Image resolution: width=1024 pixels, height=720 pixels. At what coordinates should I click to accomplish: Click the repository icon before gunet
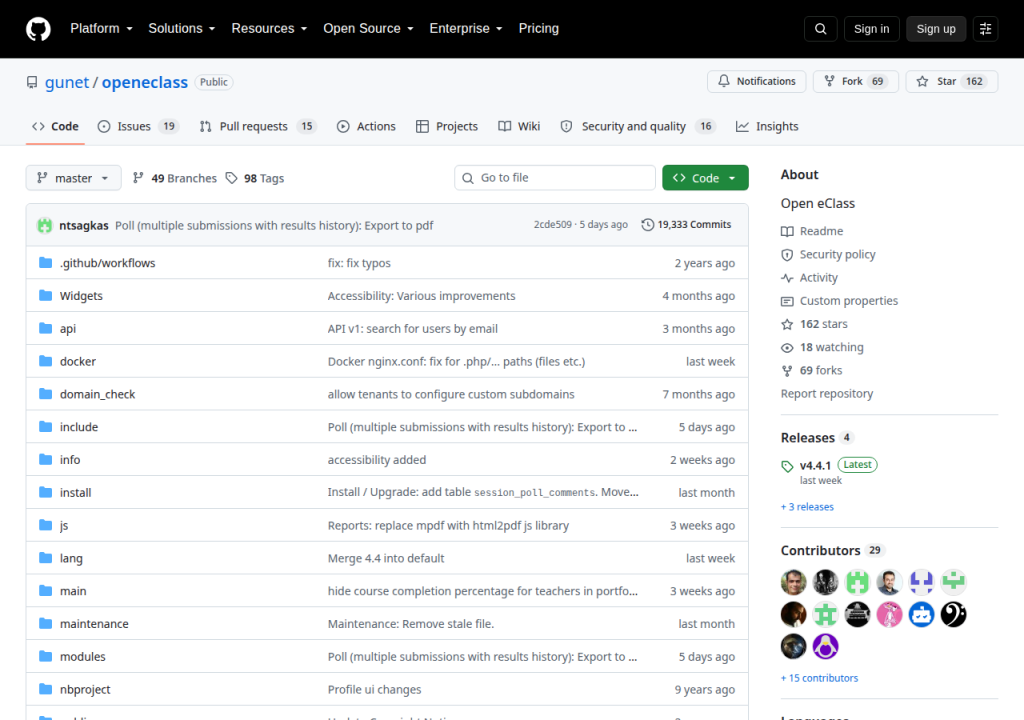tap(32, 82)
